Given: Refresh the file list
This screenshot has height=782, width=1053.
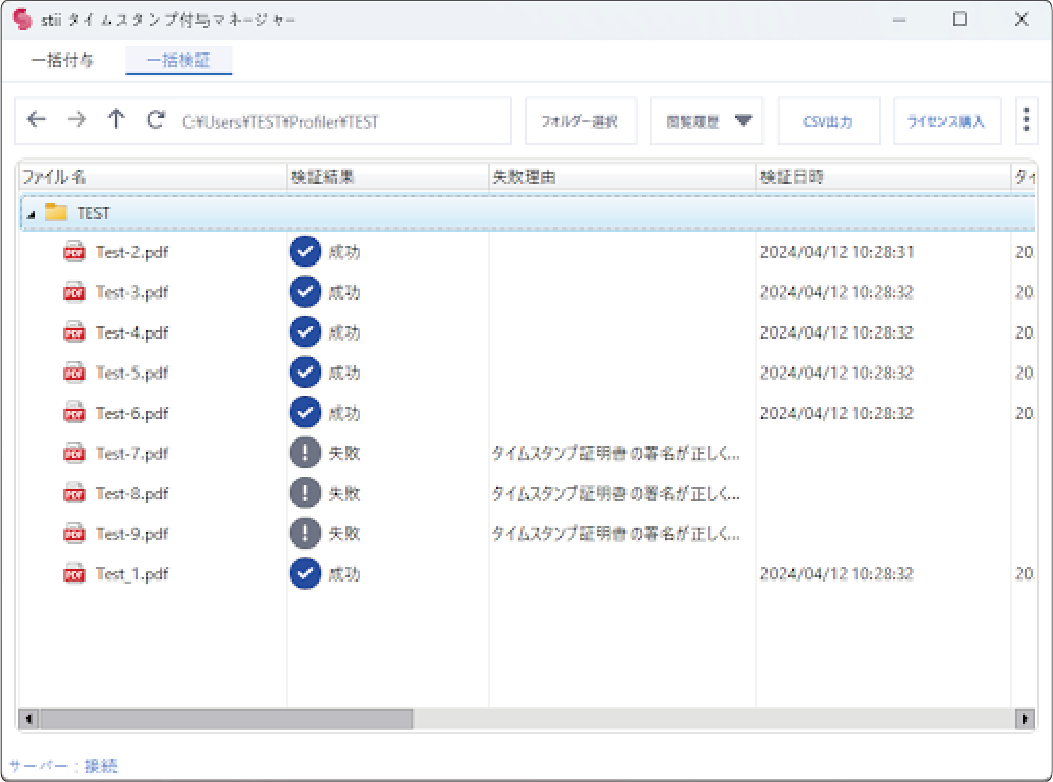Looking at the screenshot, I should pyautogui.click(x=155, y=119).
